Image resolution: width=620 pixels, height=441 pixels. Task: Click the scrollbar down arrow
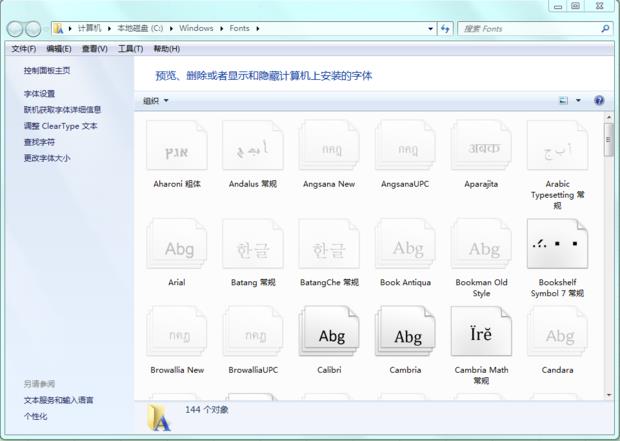pyautogui.click(x=609, y=395)
